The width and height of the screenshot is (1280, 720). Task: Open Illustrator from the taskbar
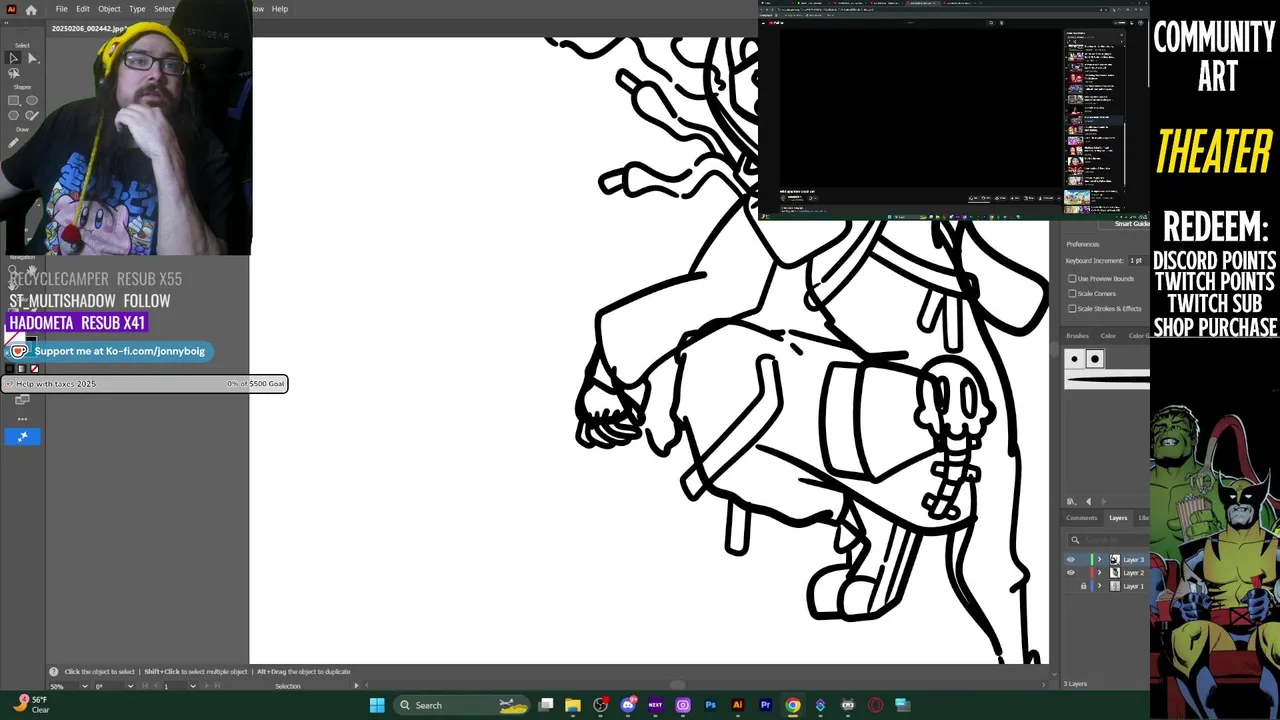click(x=738, y=705)
